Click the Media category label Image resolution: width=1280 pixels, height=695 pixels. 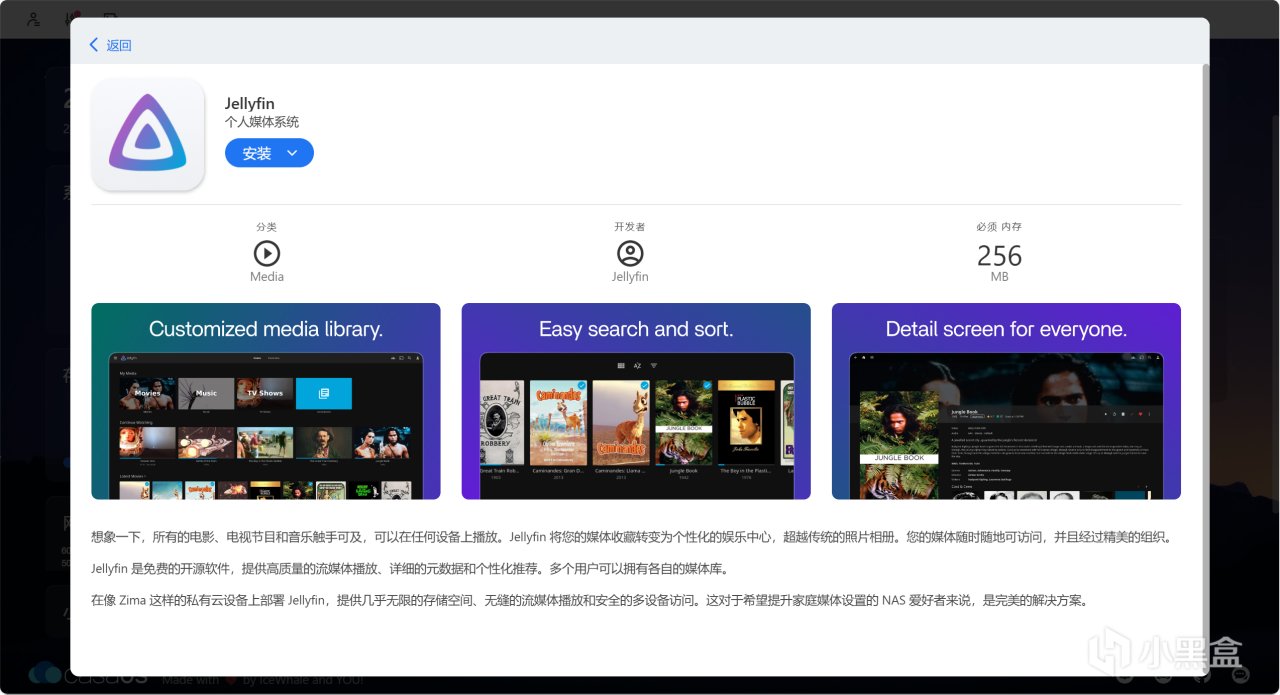pyautogui.click(x=267, y=277)
